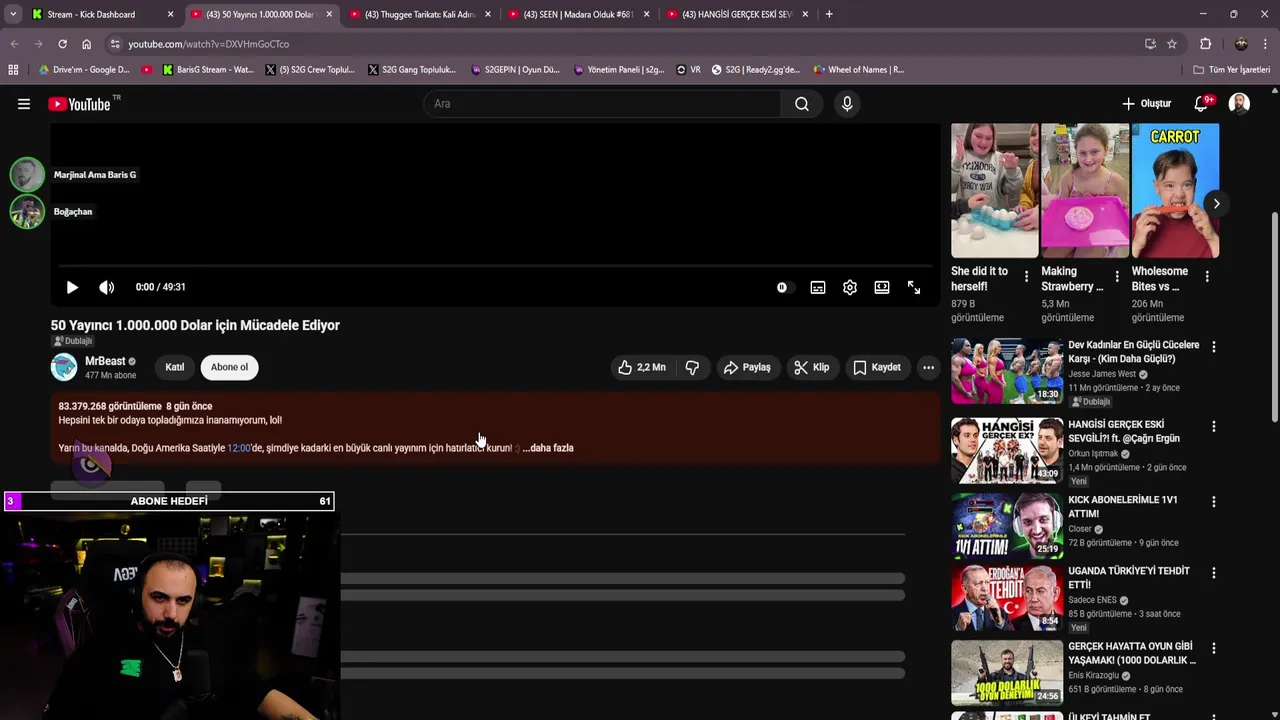Screen dimensions: 1280x720
Task: Open 'She did it to herself!' short thumbnail
Action: coord(995,191)
